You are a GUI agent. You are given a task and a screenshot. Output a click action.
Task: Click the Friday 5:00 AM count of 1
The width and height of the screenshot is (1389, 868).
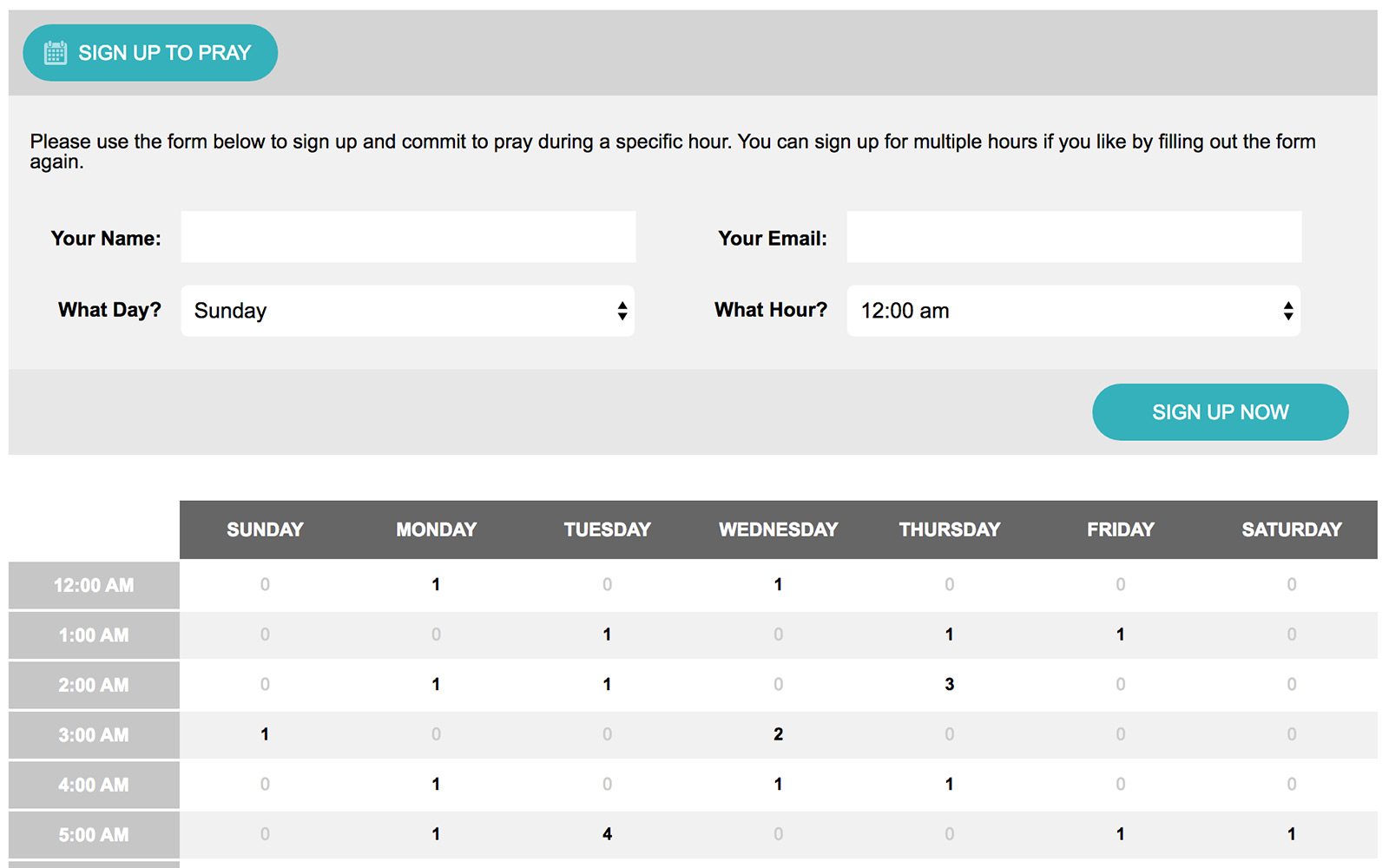pos(1120,834)
